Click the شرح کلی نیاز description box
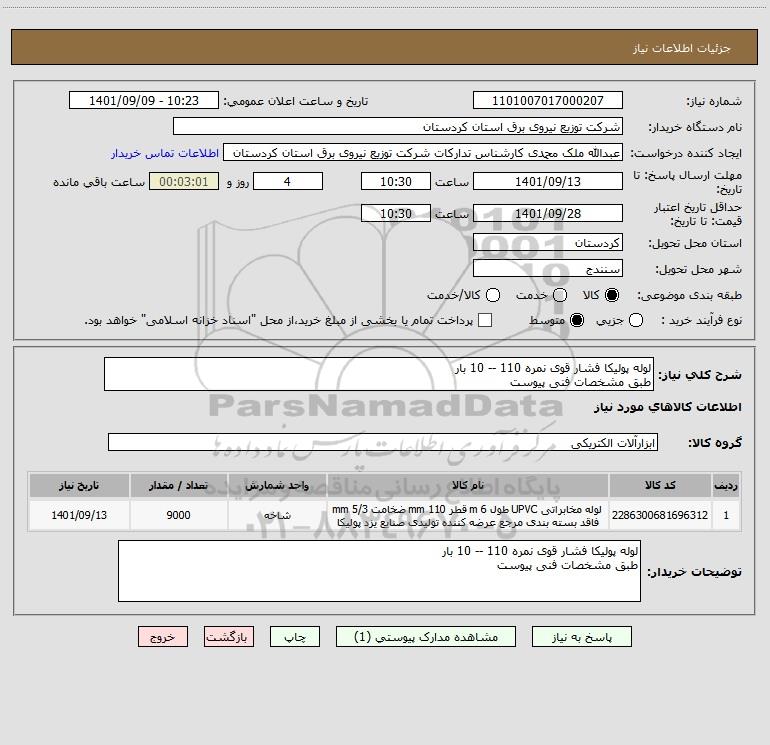Screen dimensions: 770x745 click(379, 374)
